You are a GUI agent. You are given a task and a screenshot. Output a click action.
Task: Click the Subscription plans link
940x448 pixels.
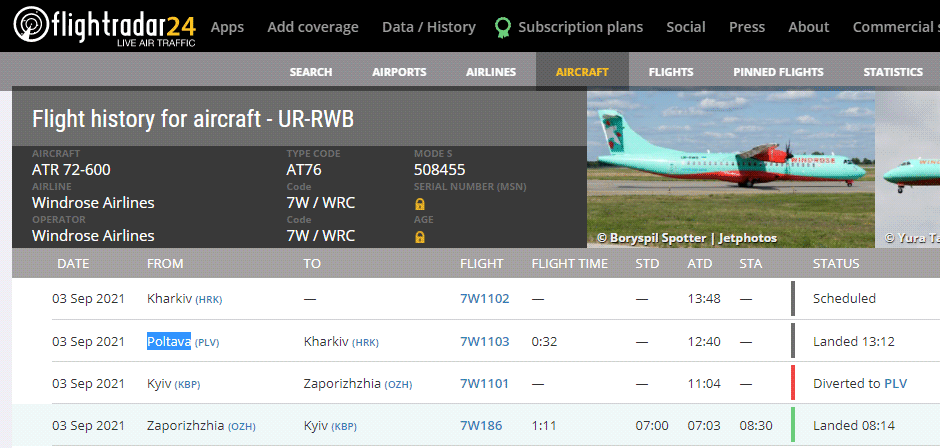point(580,27)
